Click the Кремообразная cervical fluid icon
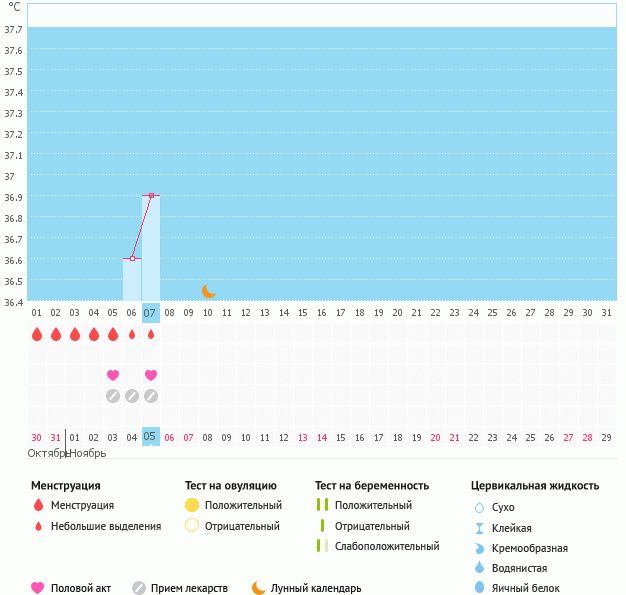Screen dimensions: 626x595 479,548
